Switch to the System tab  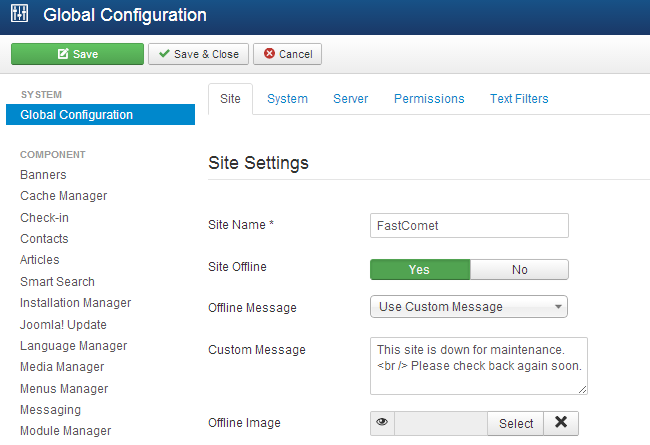pyautogui.click(x=287, y=99)
